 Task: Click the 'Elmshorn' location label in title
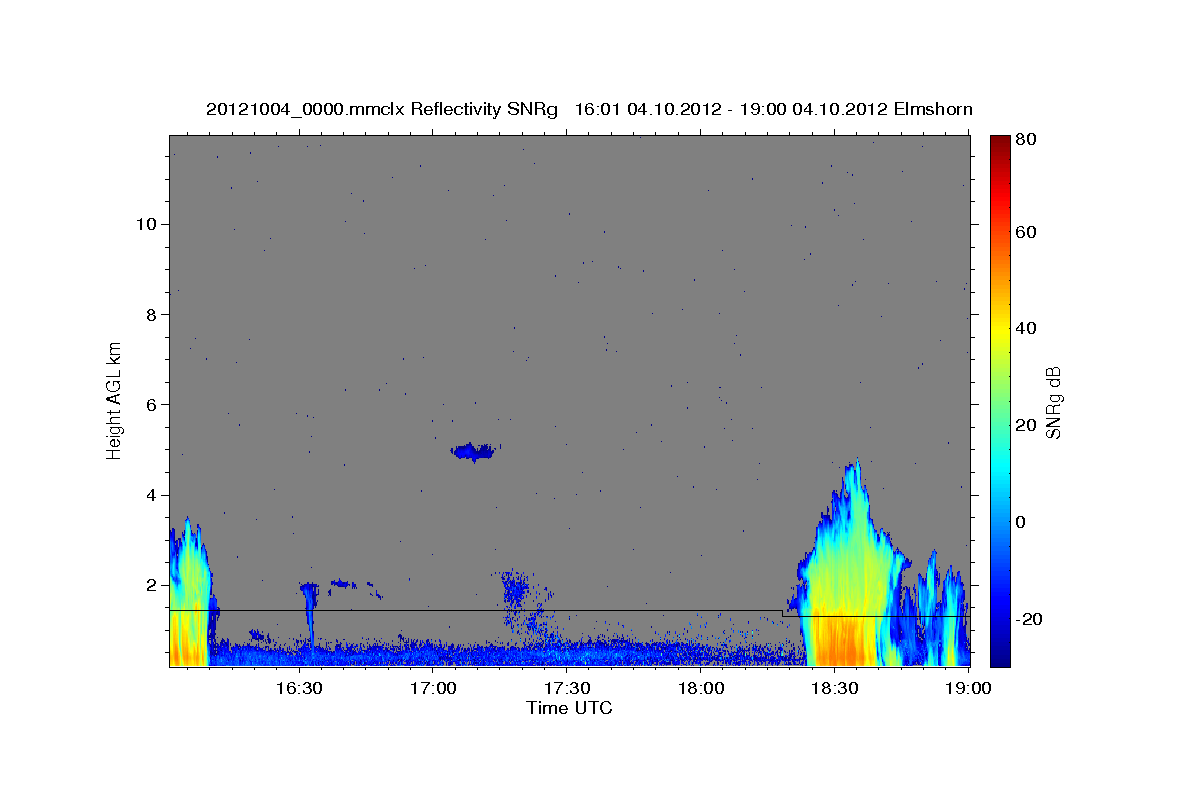coord(934,109)
